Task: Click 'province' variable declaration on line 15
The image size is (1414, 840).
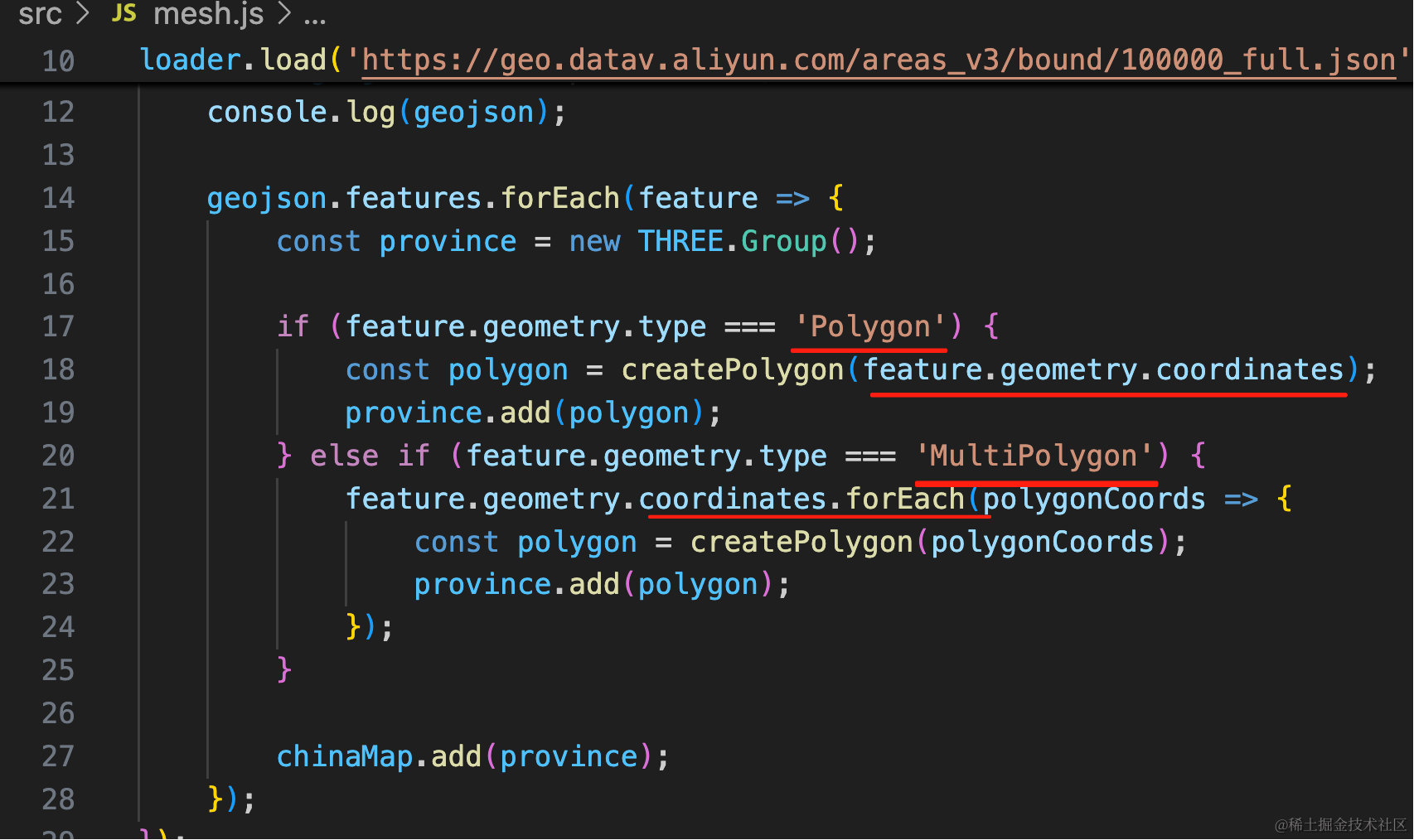Action: (x=448, y=241)
